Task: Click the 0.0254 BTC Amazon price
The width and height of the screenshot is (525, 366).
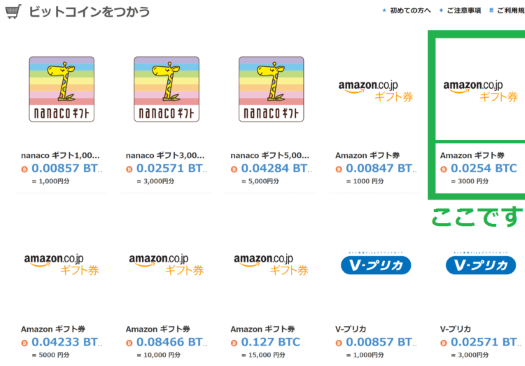Action: [483, 168]
